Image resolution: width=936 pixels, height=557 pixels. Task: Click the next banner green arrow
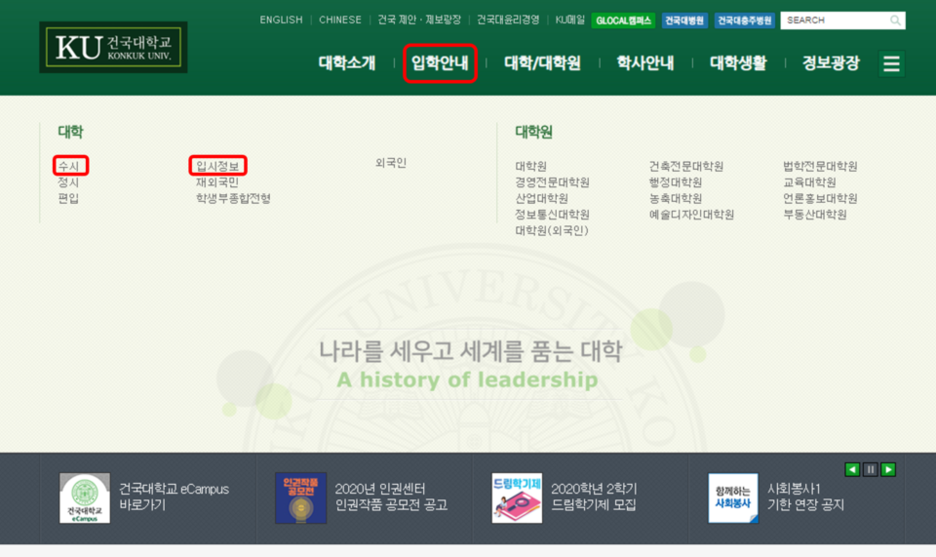[x=888, y=470]
